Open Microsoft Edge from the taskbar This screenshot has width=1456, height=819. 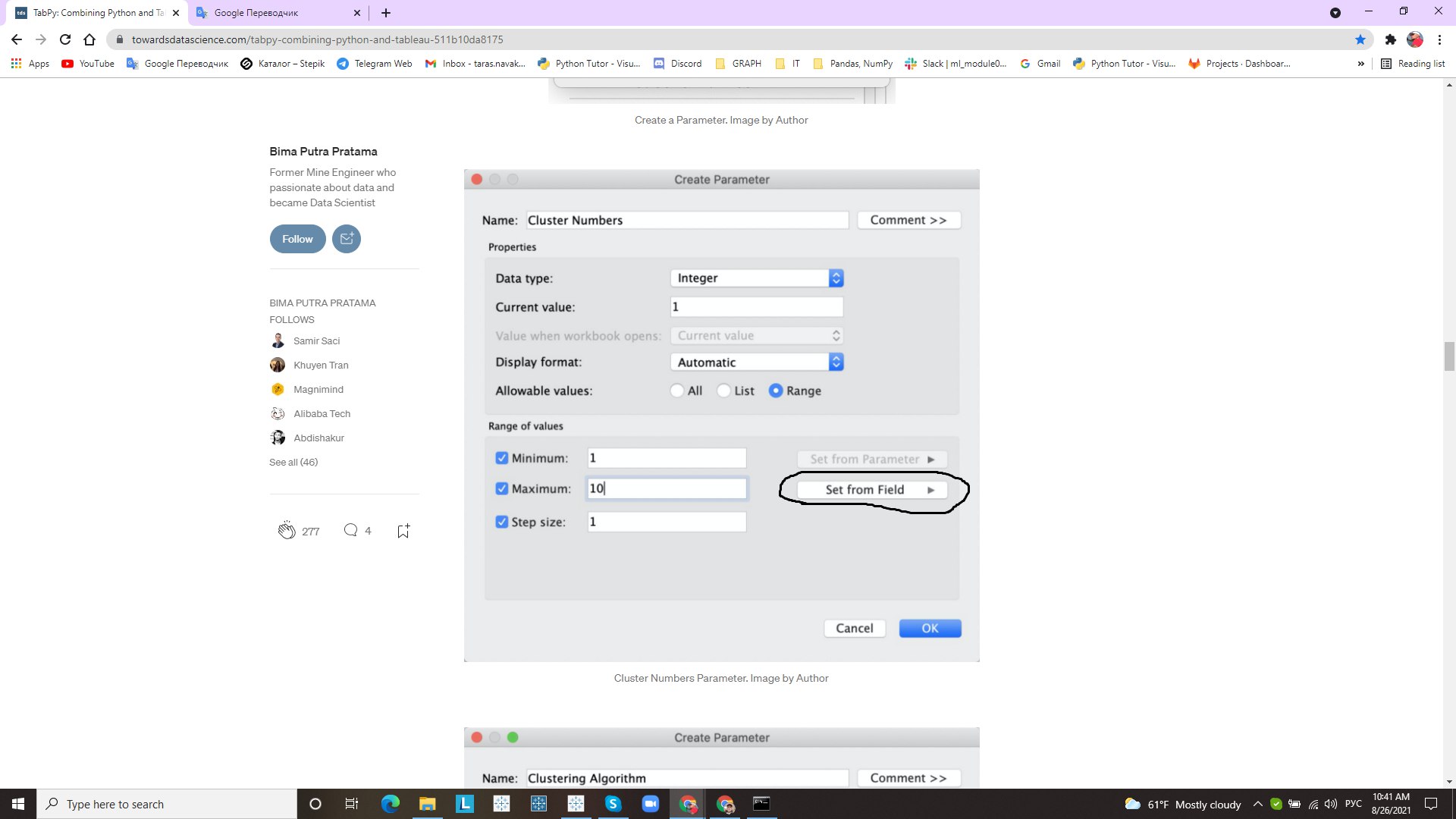click(x=390, y=804)
